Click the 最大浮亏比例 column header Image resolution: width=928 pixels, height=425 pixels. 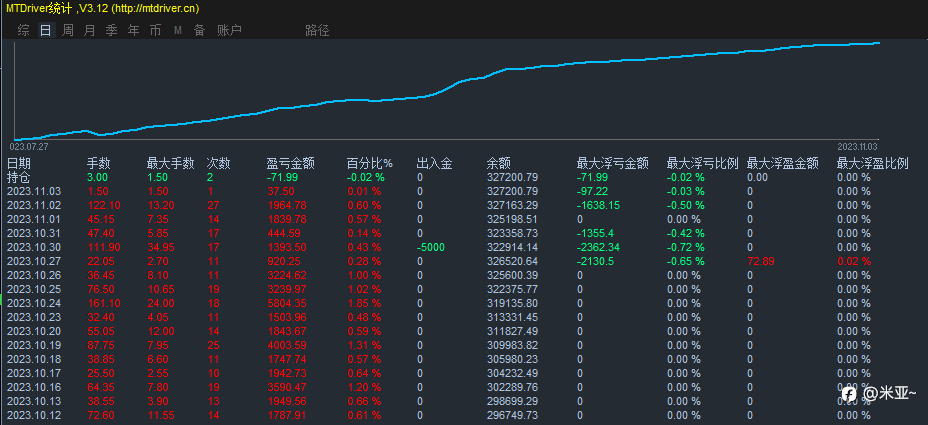pyautogui.click(x=703, y=163)
